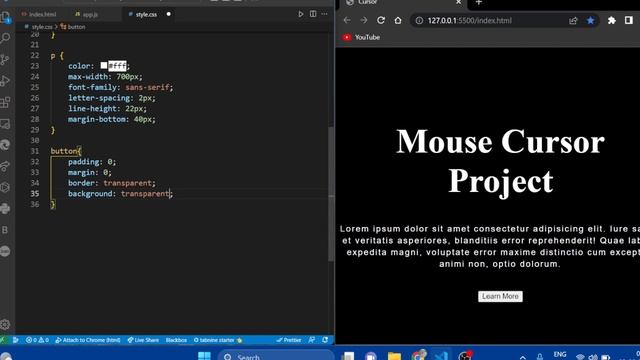Image resolution: width=640 pixels, height=360 pixels.
Task: Start Live Share from status bar
Action: coord(143,340)
